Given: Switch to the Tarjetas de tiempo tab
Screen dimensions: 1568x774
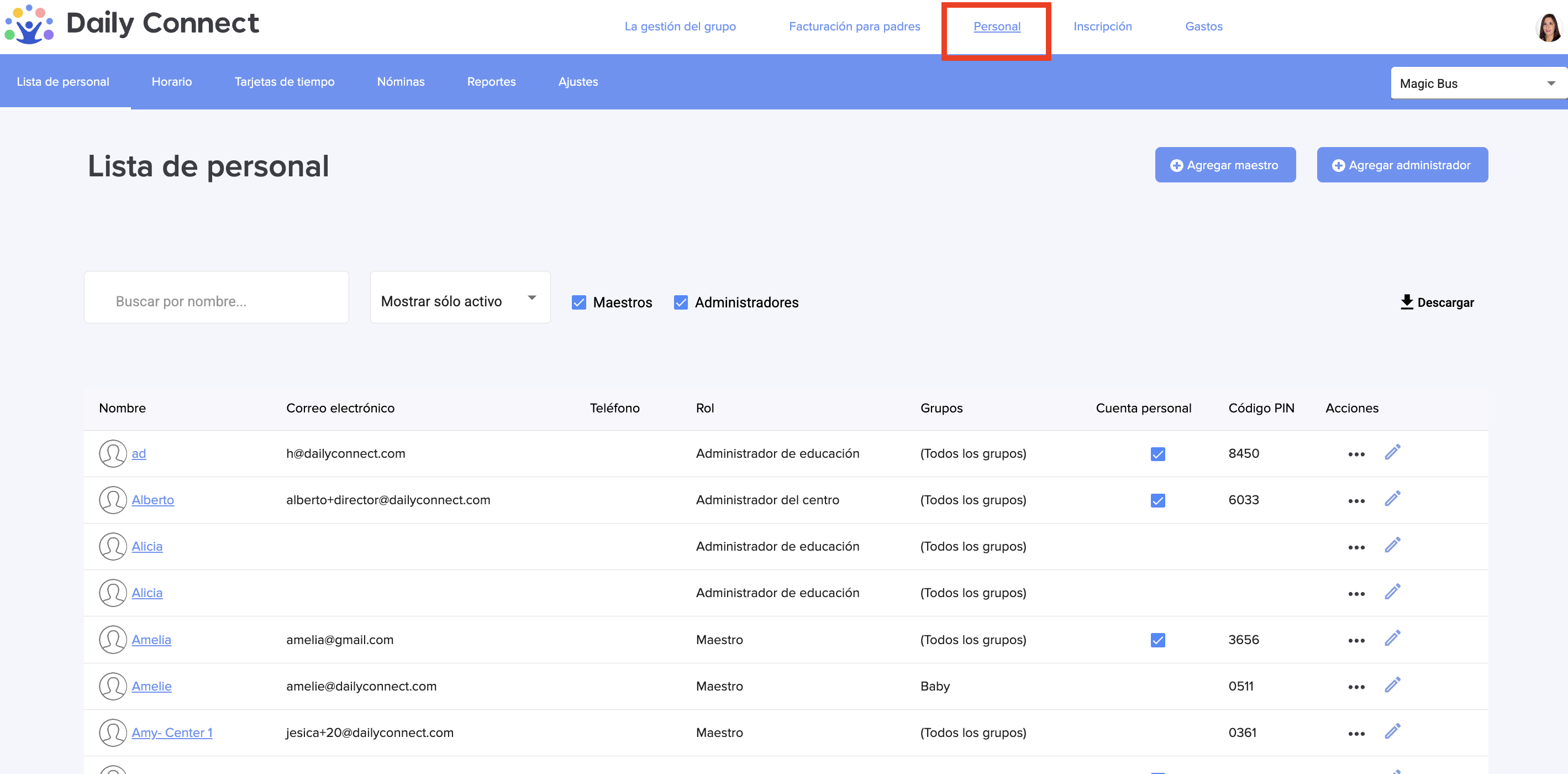Looking at the screenshot, I should 284,82.
